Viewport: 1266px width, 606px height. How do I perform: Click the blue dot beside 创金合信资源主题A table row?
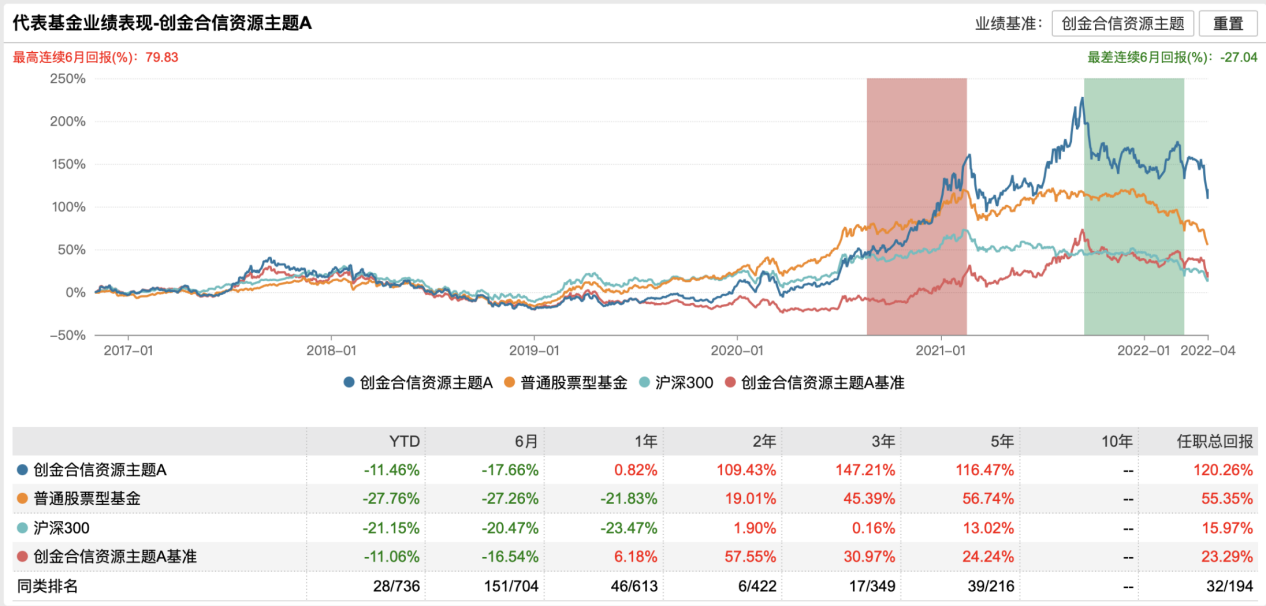(22, 469)
